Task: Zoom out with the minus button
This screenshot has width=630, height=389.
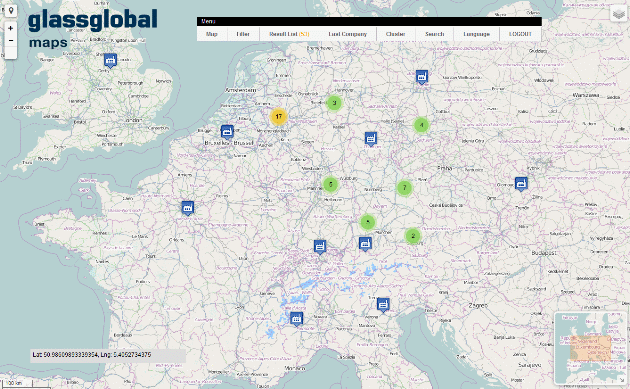Action: tap(11, 41)
